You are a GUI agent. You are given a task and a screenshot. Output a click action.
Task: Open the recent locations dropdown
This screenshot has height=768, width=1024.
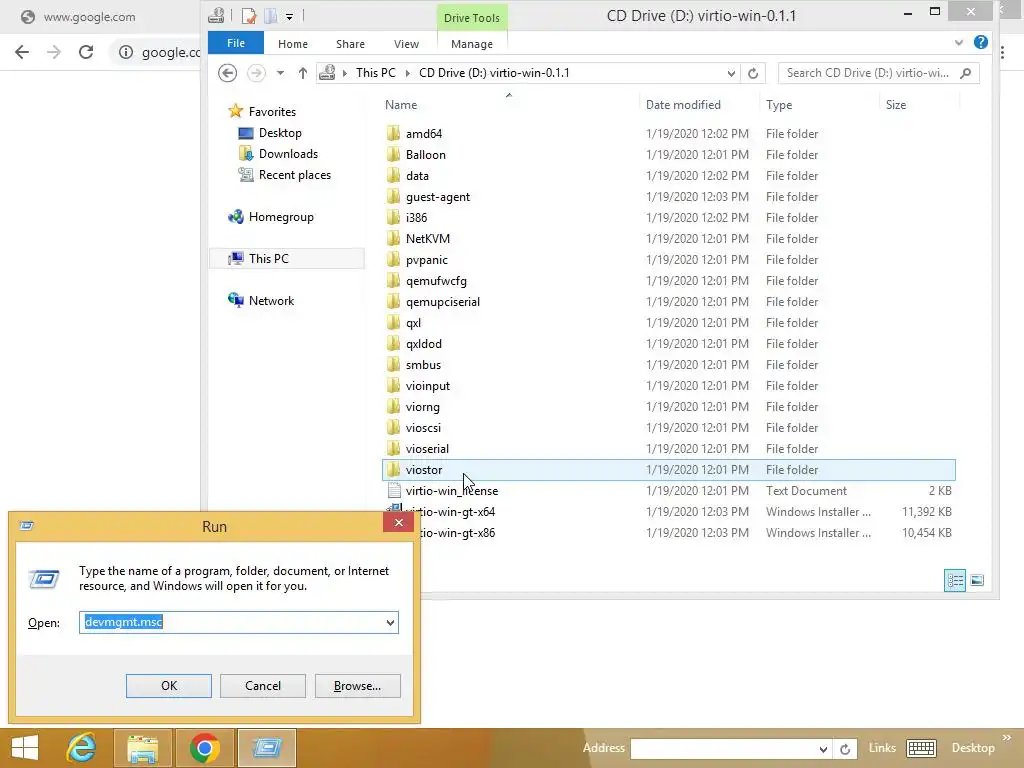tap(280, 73)
